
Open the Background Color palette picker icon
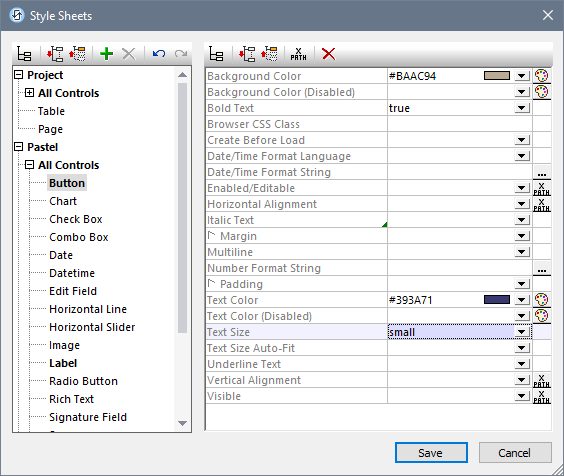tap(541, 76)
